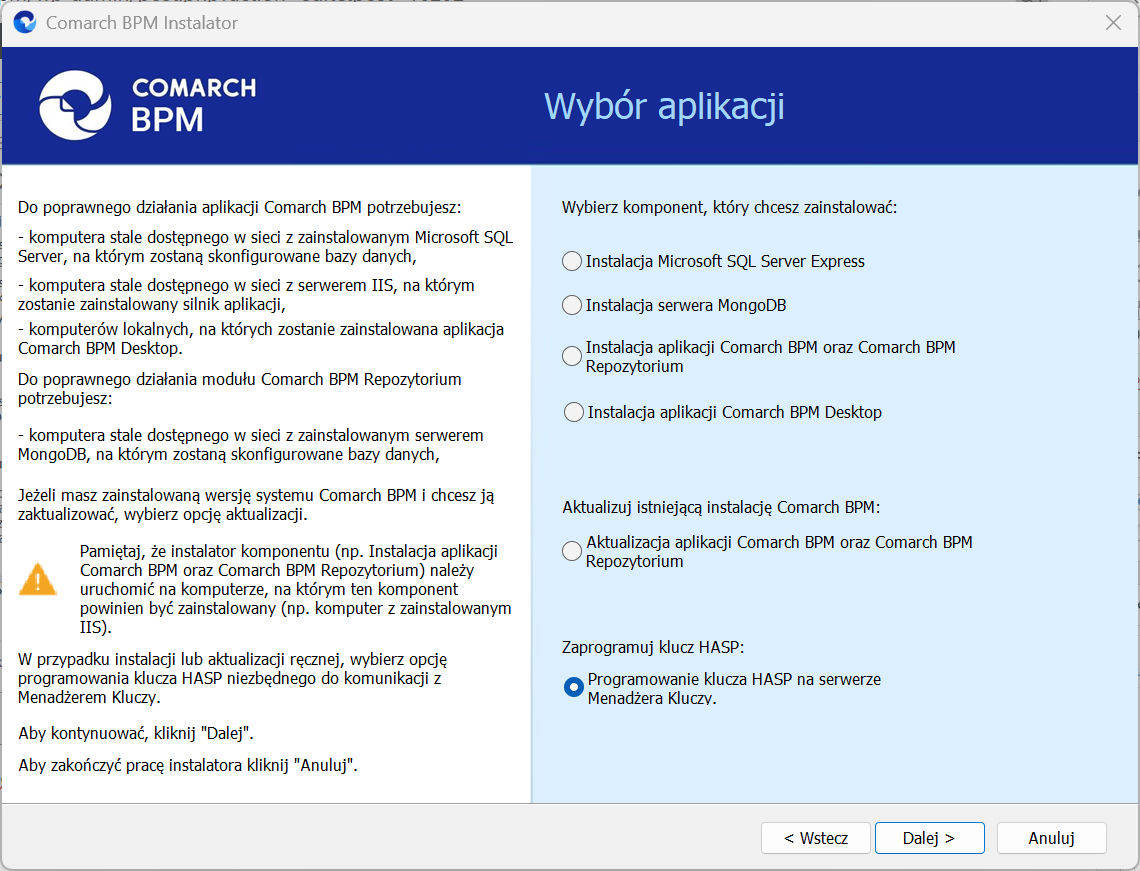Viewport: 1140px width, 871px height.
Task: Click "Jeżeli masz zainstalowaną wersję systemu" paragraph
Action: coord(256,505)
